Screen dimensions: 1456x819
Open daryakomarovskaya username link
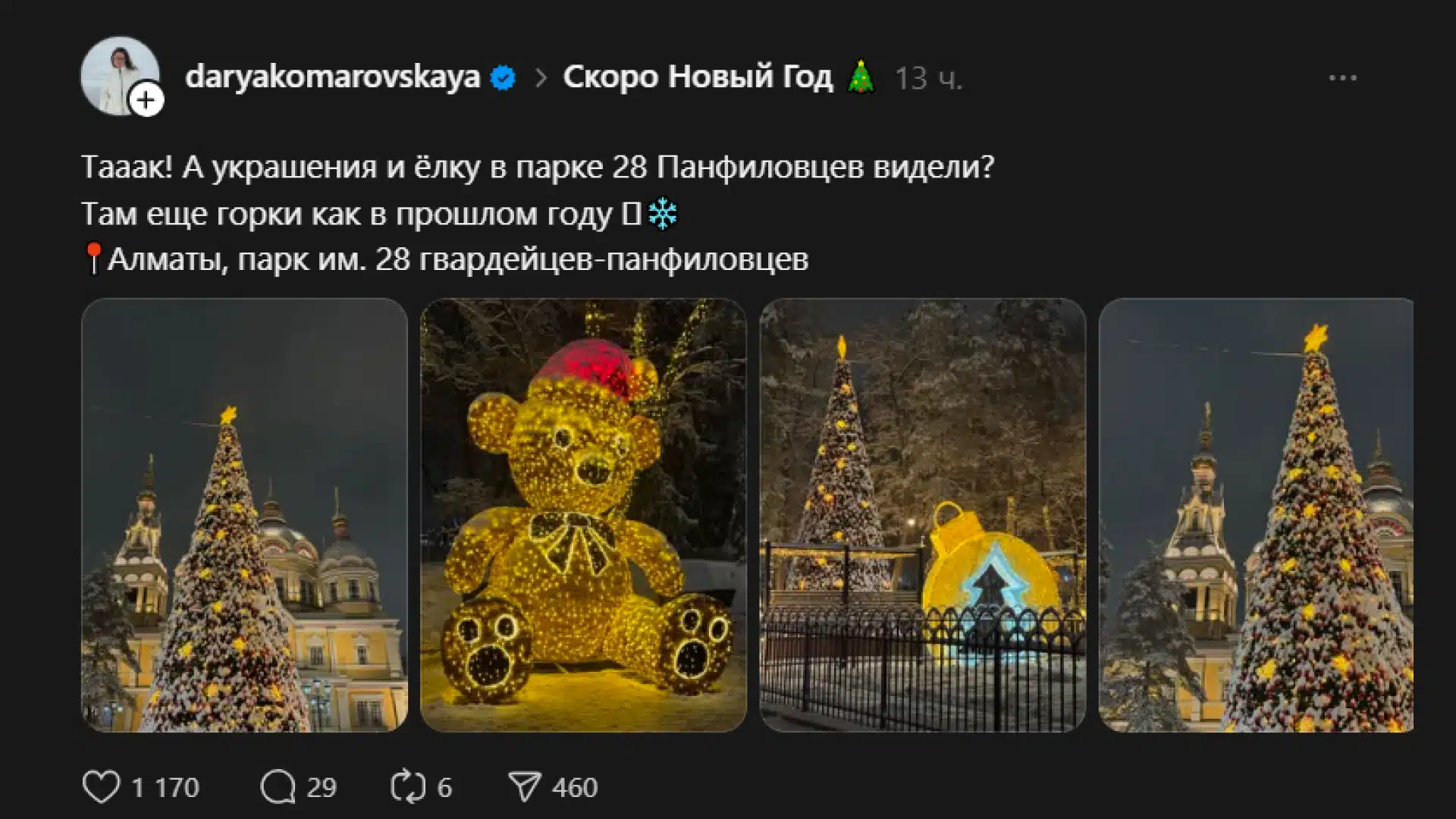(x=332, y=77)
